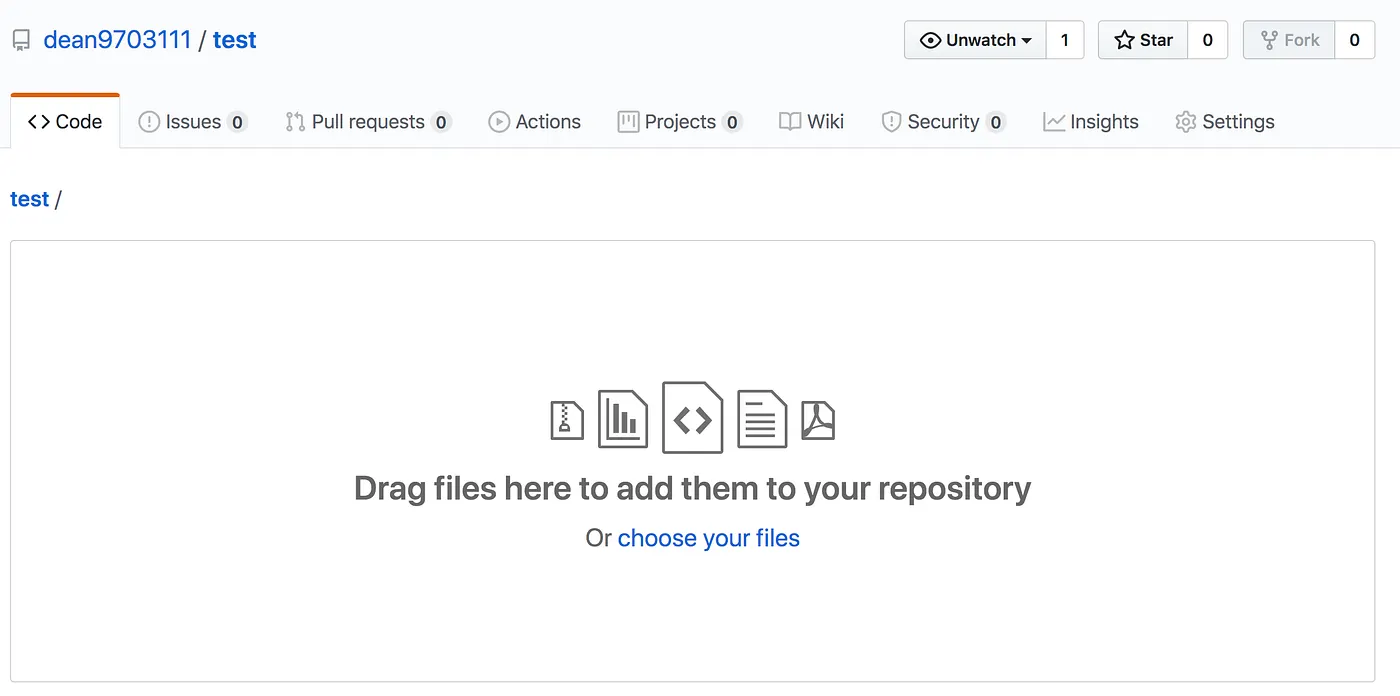Click the zip archive file icon
The image size is (1400, 696).
click(567, 420)
